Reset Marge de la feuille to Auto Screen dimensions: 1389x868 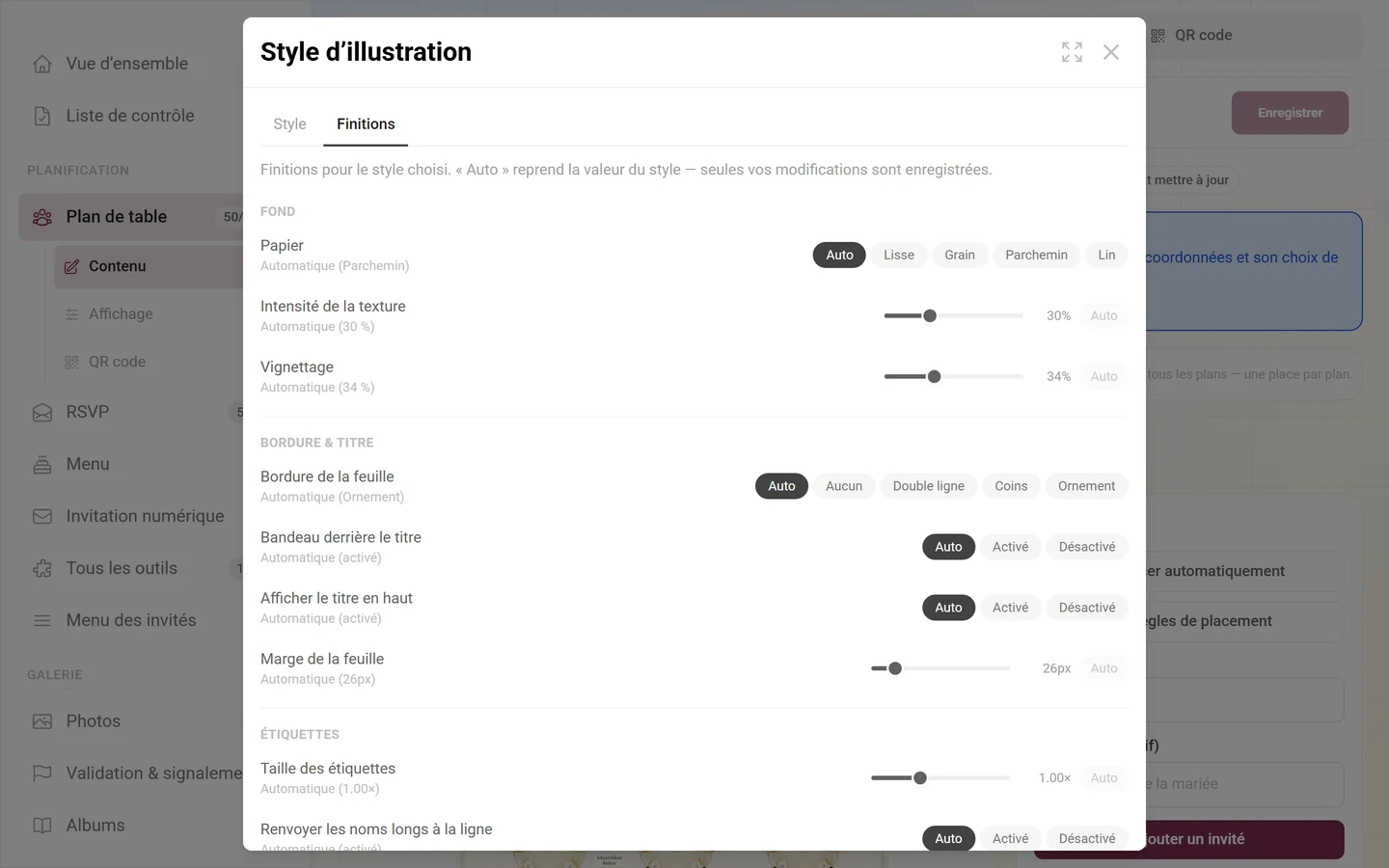coord(1103,668)
